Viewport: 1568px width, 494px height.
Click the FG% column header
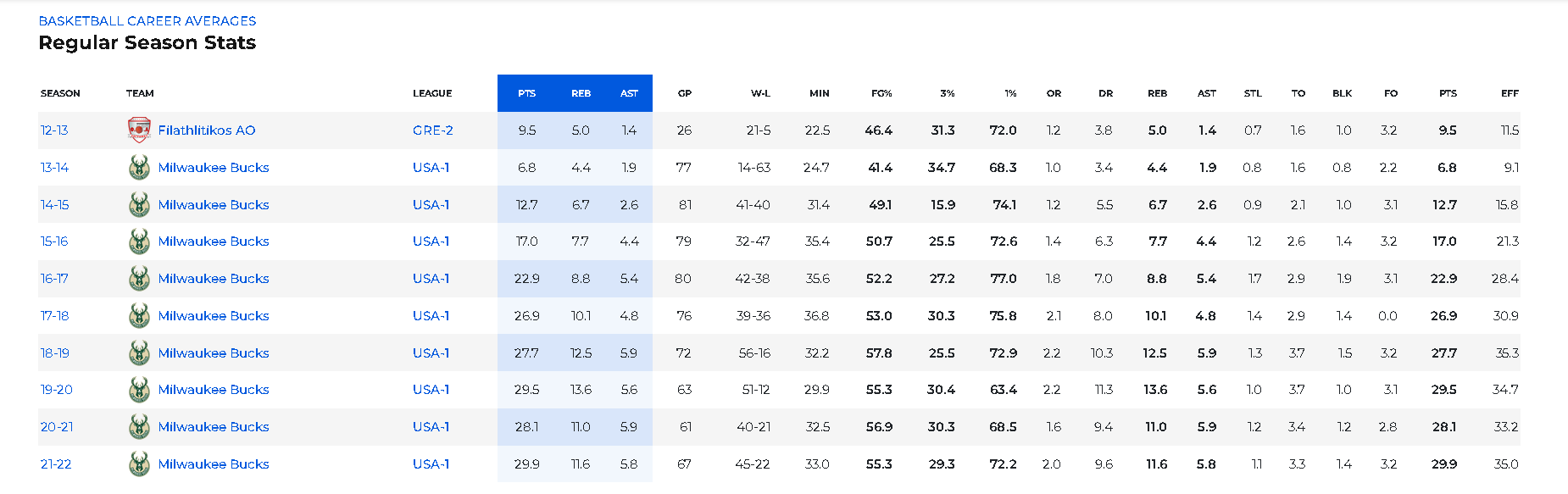(881, 93)
